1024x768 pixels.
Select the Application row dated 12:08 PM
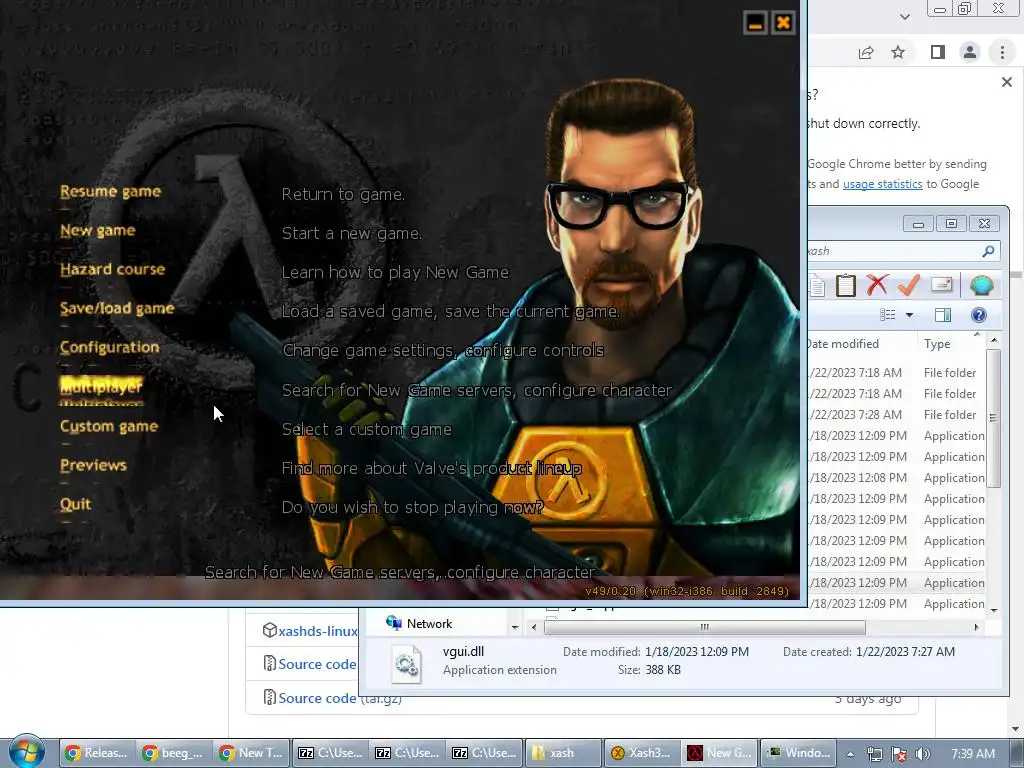tap(896, 478)
